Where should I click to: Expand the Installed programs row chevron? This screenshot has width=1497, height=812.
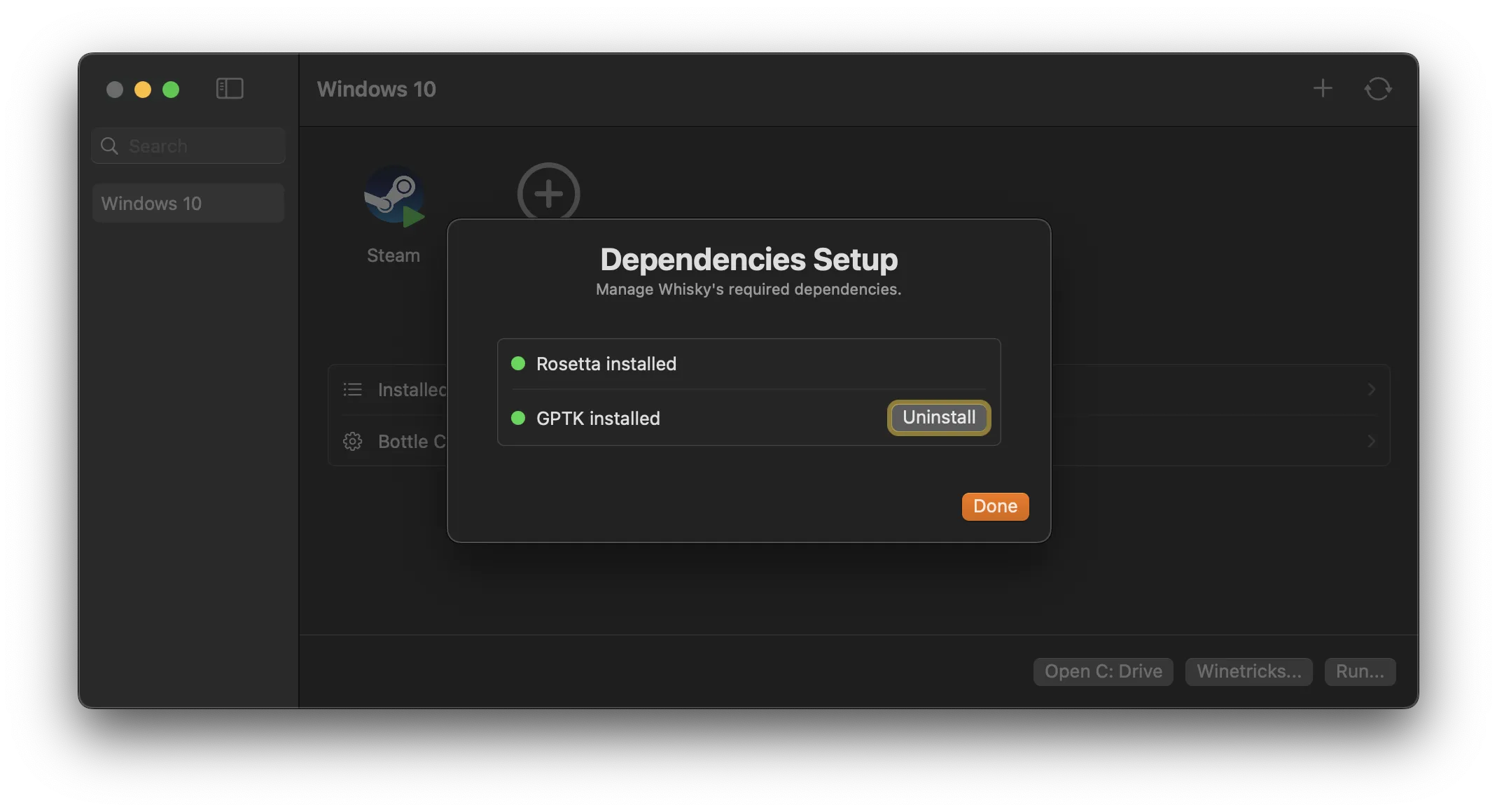(x=1371, y=389)
